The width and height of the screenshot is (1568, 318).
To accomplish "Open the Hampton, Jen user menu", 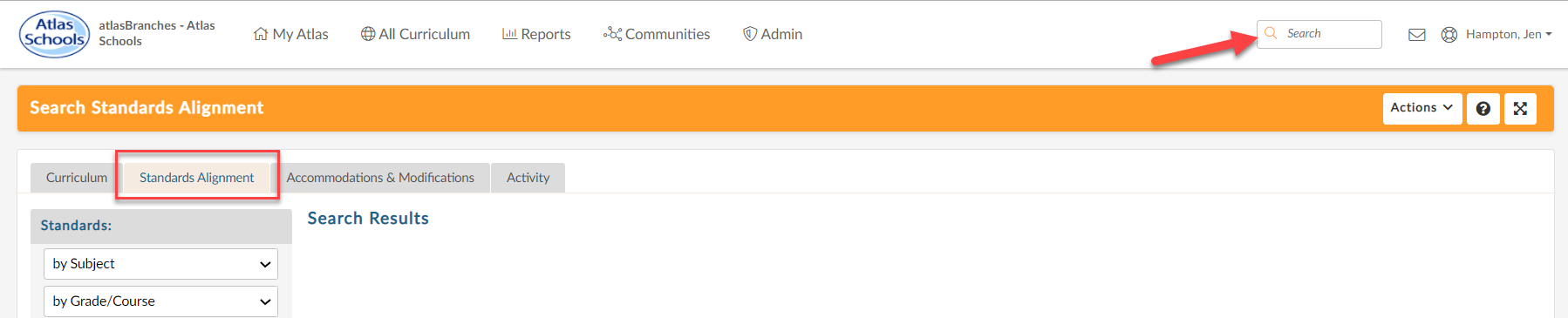I will click(1509, 34).
